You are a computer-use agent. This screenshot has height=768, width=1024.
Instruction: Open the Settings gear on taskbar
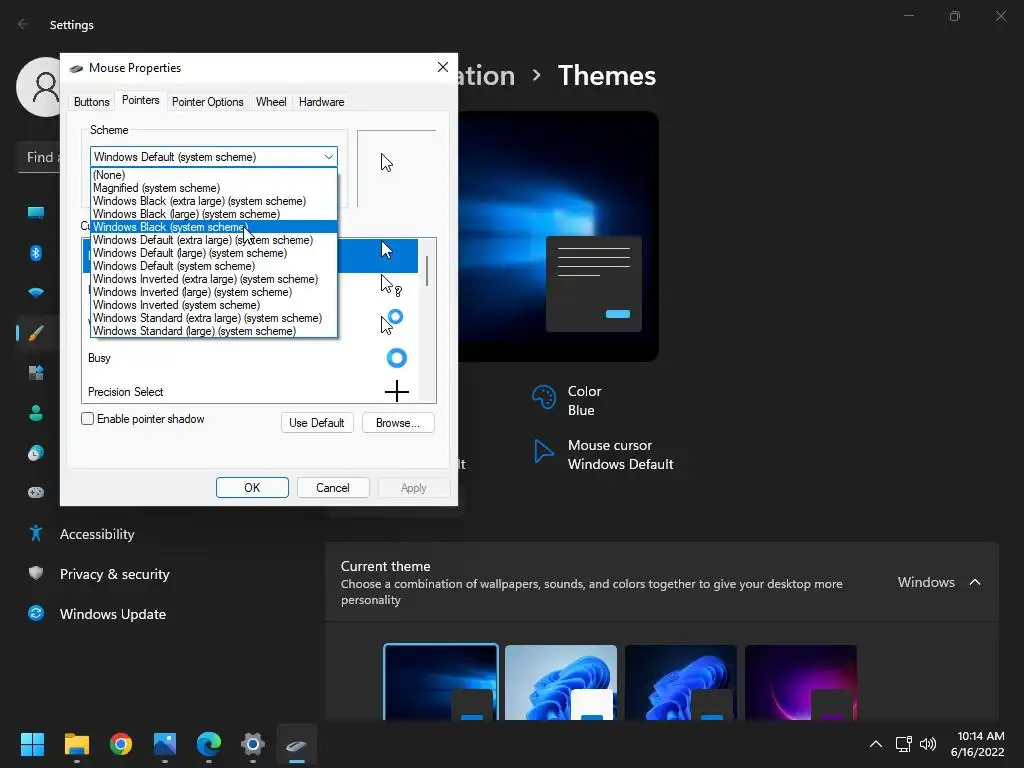pos(253,744)
